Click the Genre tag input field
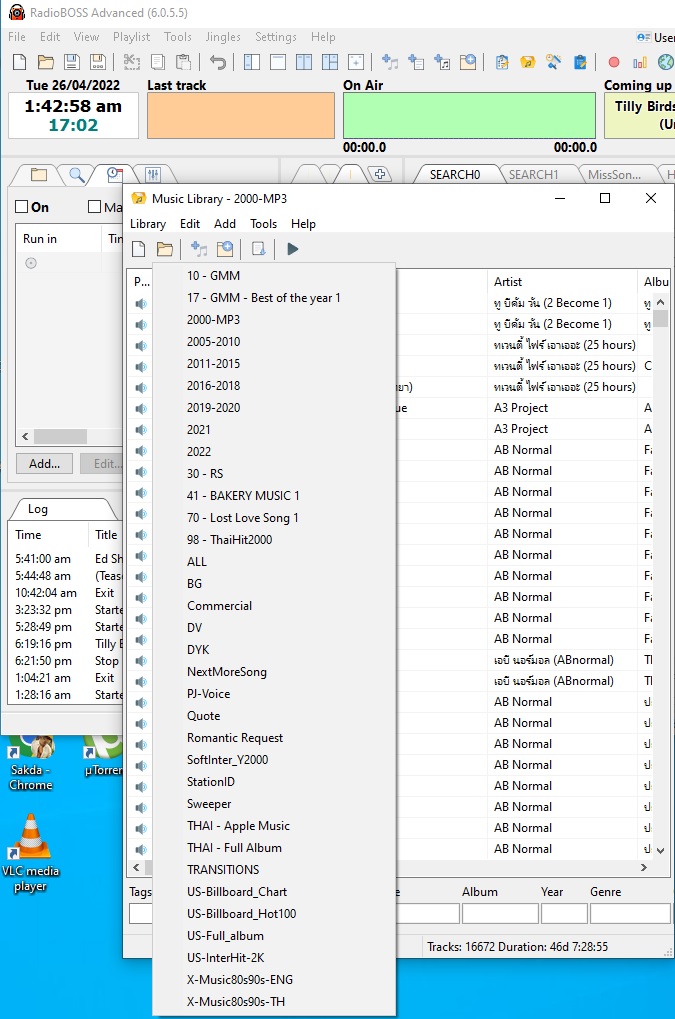 coord(630,913)
